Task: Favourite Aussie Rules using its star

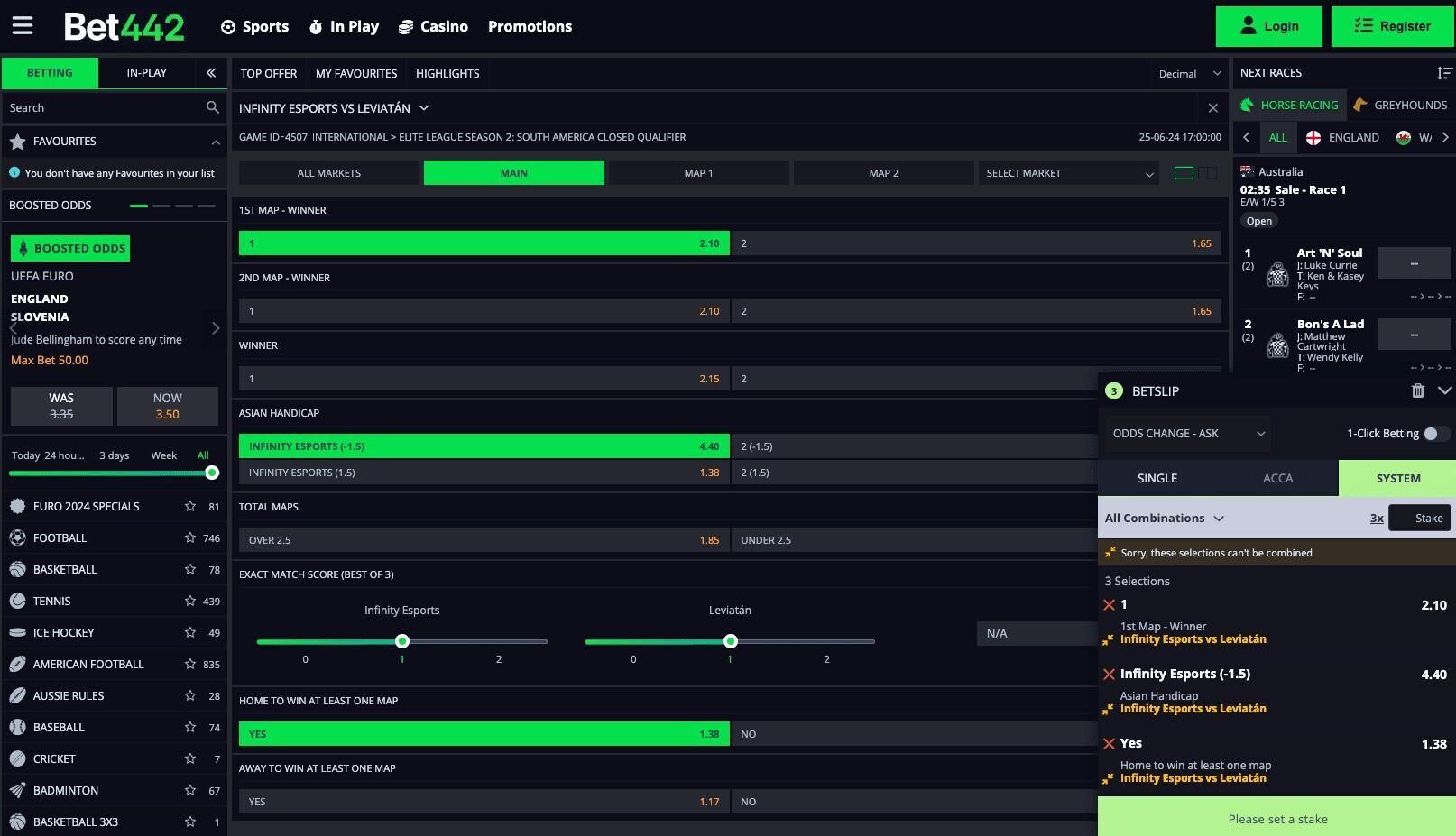Action: point(190,696)
